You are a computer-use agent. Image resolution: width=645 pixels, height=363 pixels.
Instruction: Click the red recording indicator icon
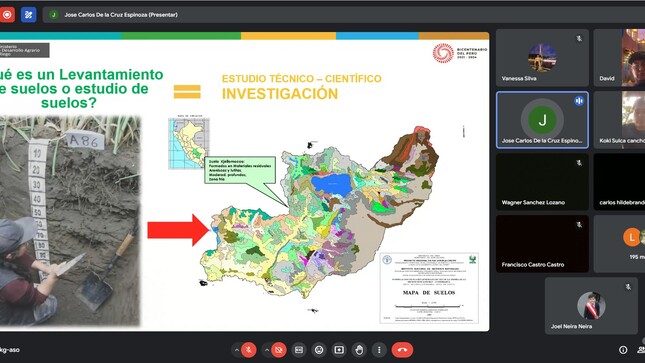7,15
